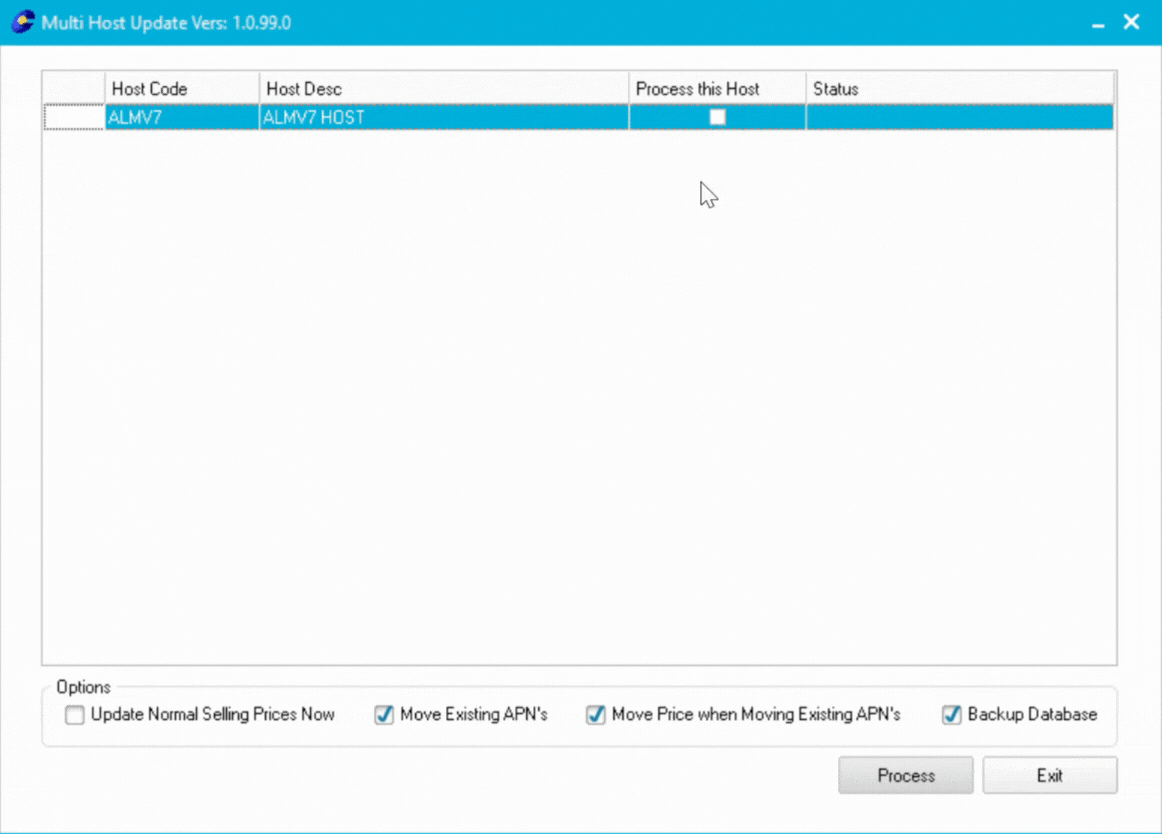This screenshot has width=1162, height=834.
Task: Click the Host Desc column header
Action: tap(443, 89)
